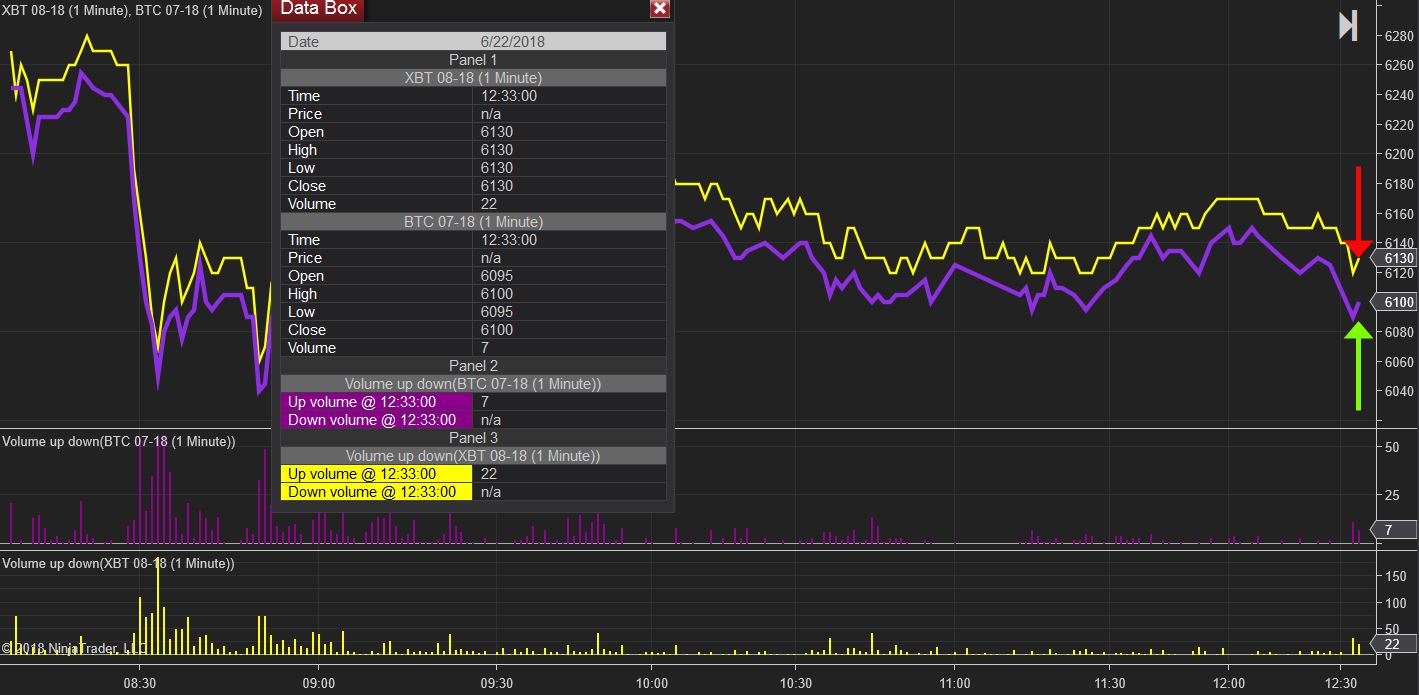Viewport: 1419px width, 695px height.
Task: Click the yellow Up volume @ 12:33:00 label
Action: (x=376, y=474)
